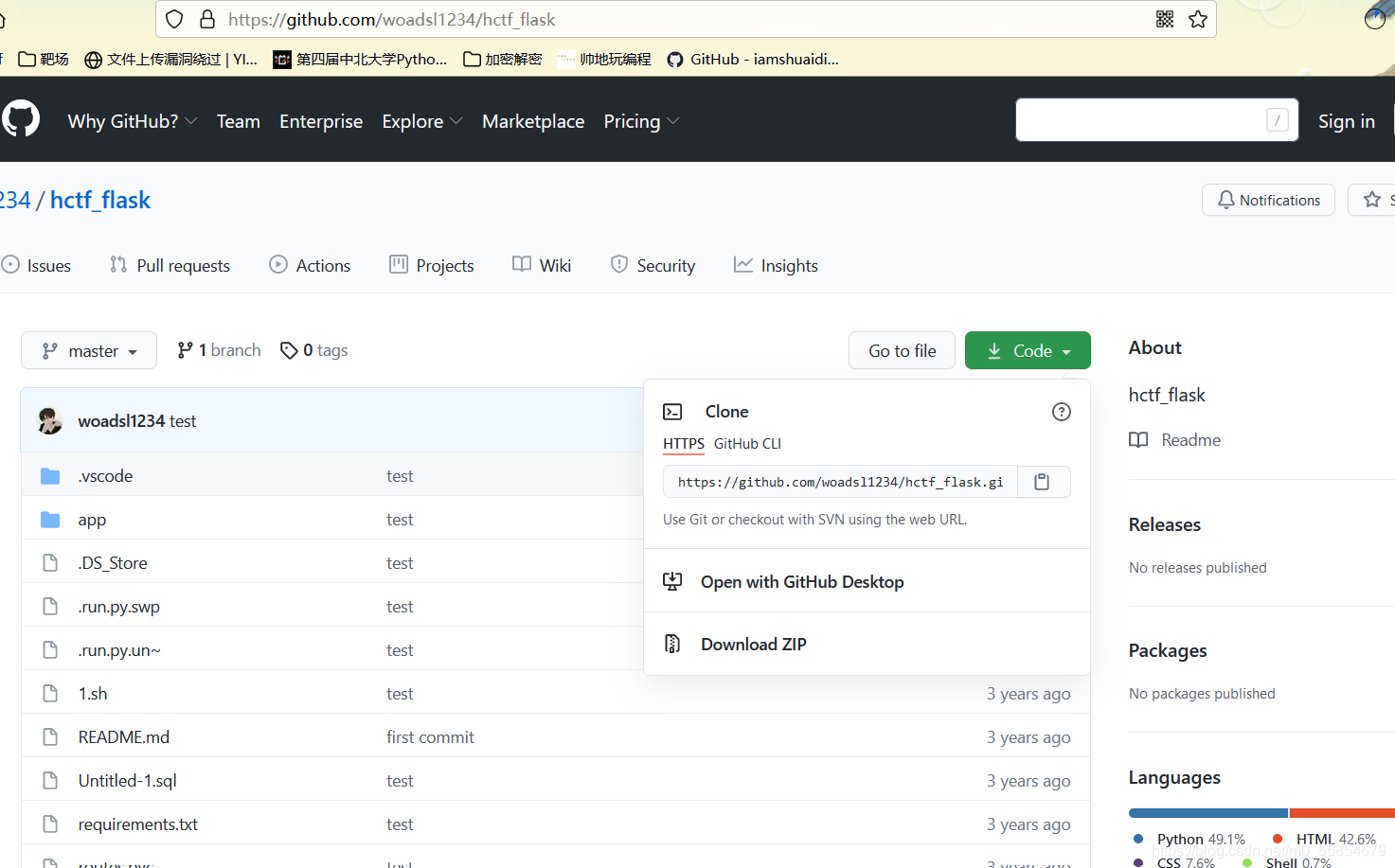Viewport: 1395px width, 868px height.
Task: Click the file icon beside README.md
Action: click(x=50, y=737)
